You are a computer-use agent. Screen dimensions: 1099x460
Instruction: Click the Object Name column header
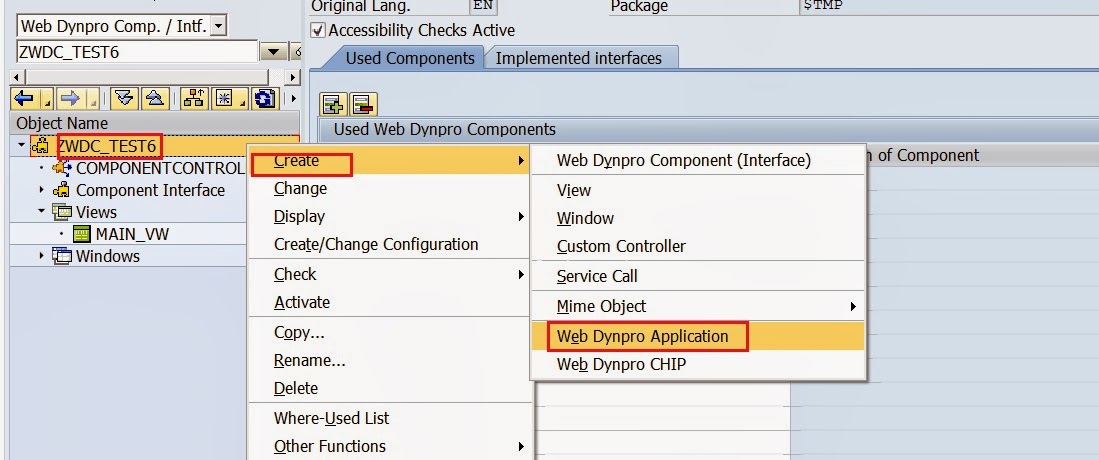point(154,123)
